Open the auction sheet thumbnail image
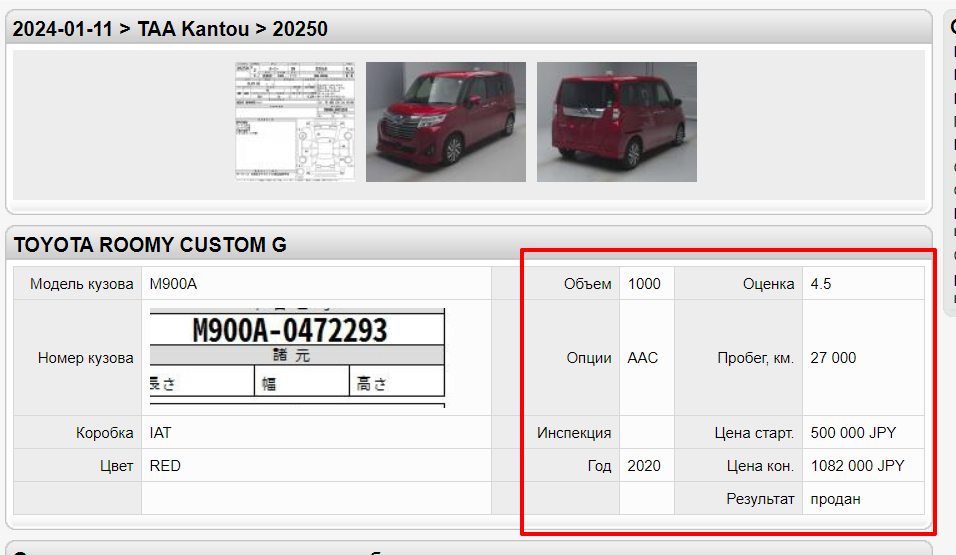This screenshot has width=956, height=555. [x=295, y=121]
